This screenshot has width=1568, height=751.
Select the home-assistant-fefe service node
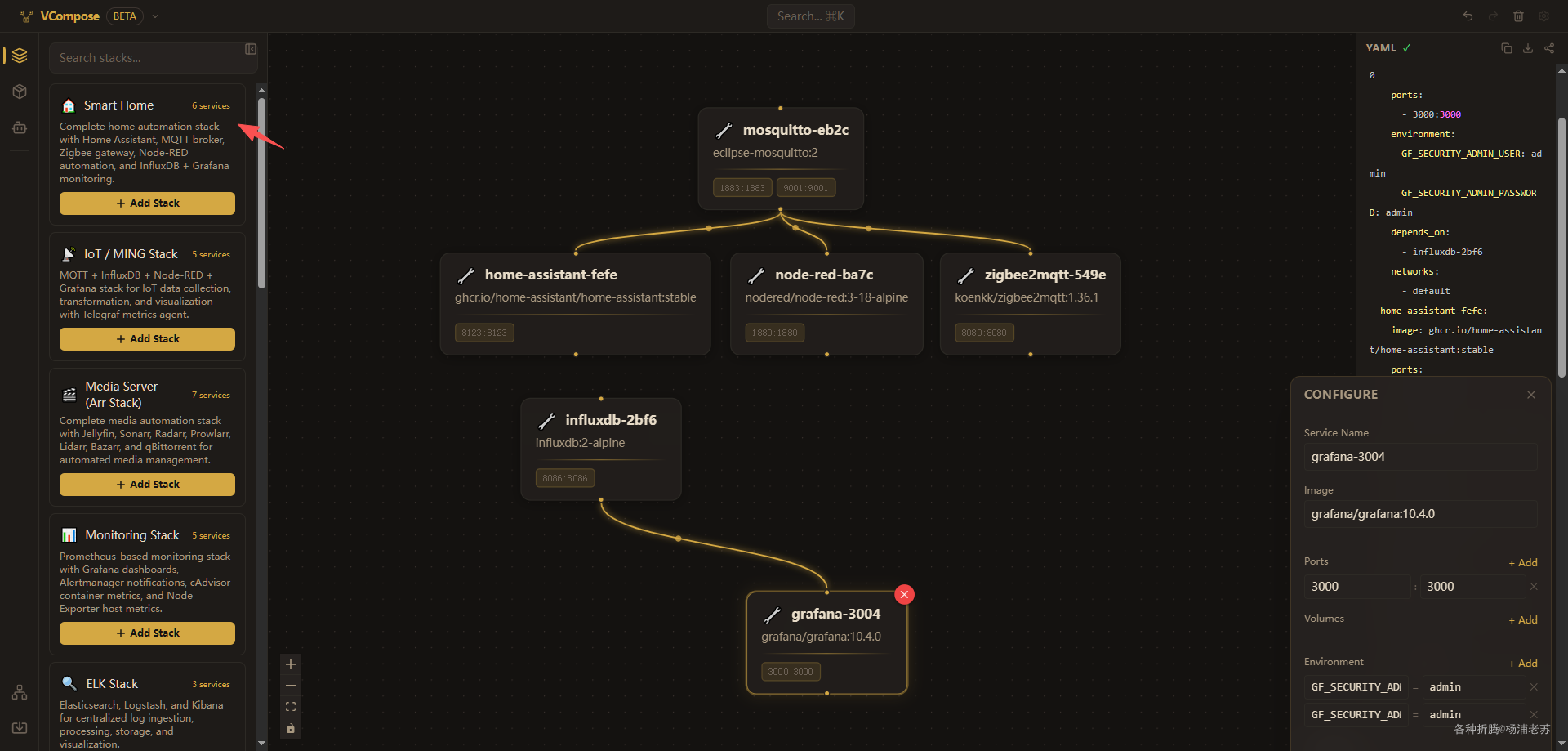point(575,304)
